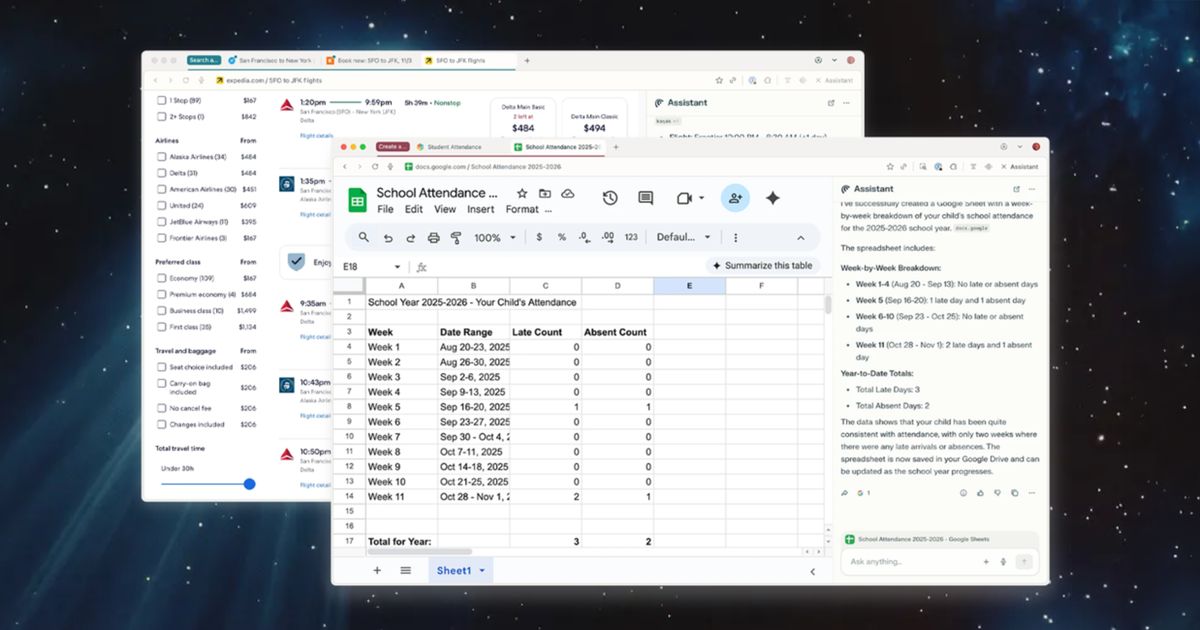Add a new sheet with the plus icon
The width and height of the screenshot is (1200, 630).
point(377,570)
